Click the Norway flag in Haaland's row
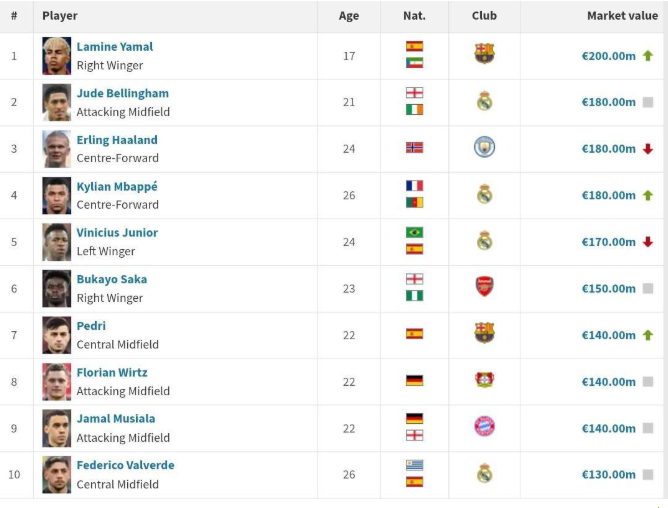Image resolution: width=668 pixels, height=508 pixels. (414, 147)
